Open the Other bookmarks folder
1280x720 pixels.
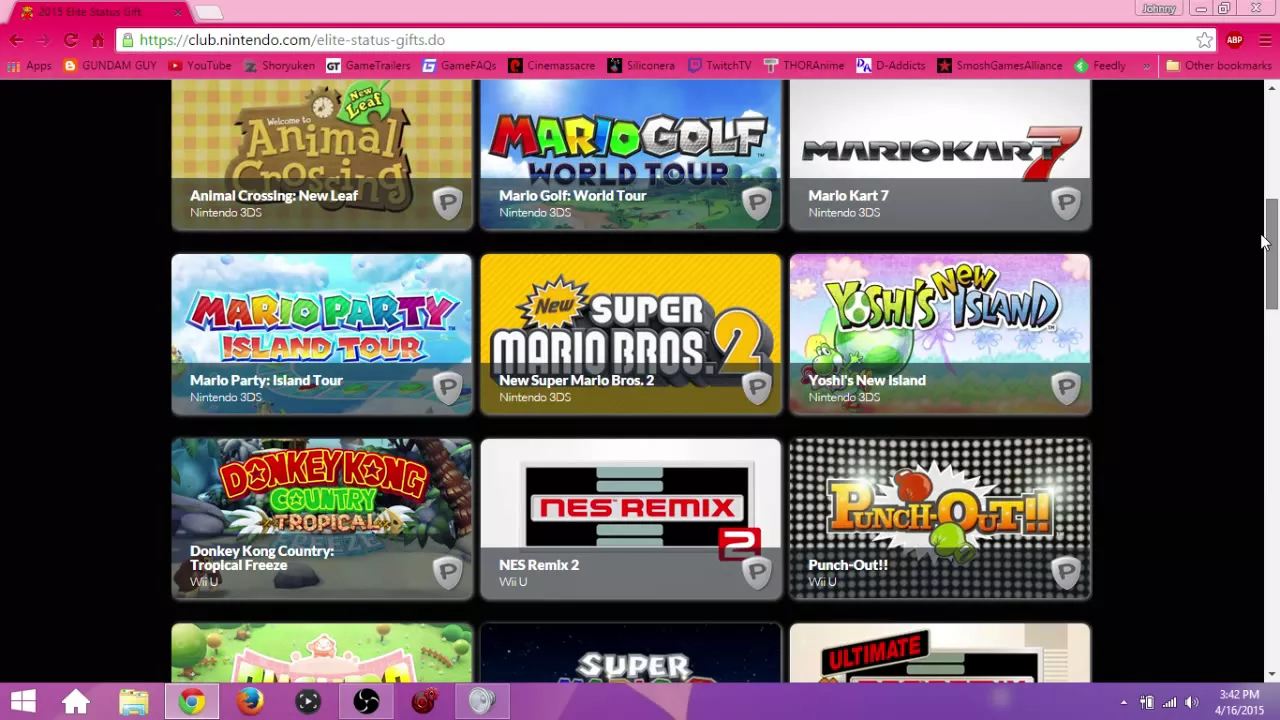[x=1219, y=66]
